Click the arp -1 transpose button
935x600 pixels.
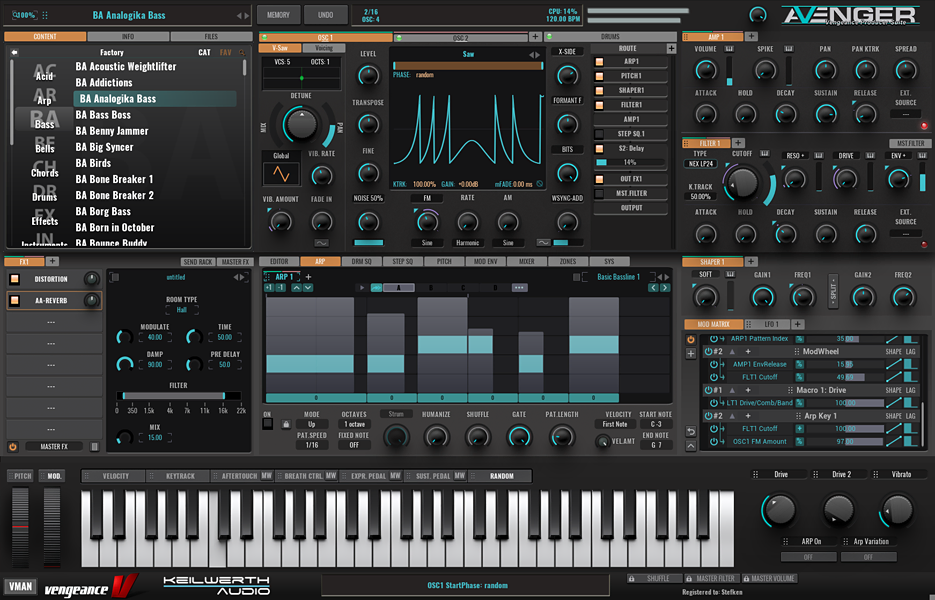pyautogui.click(x=280, y=287)
